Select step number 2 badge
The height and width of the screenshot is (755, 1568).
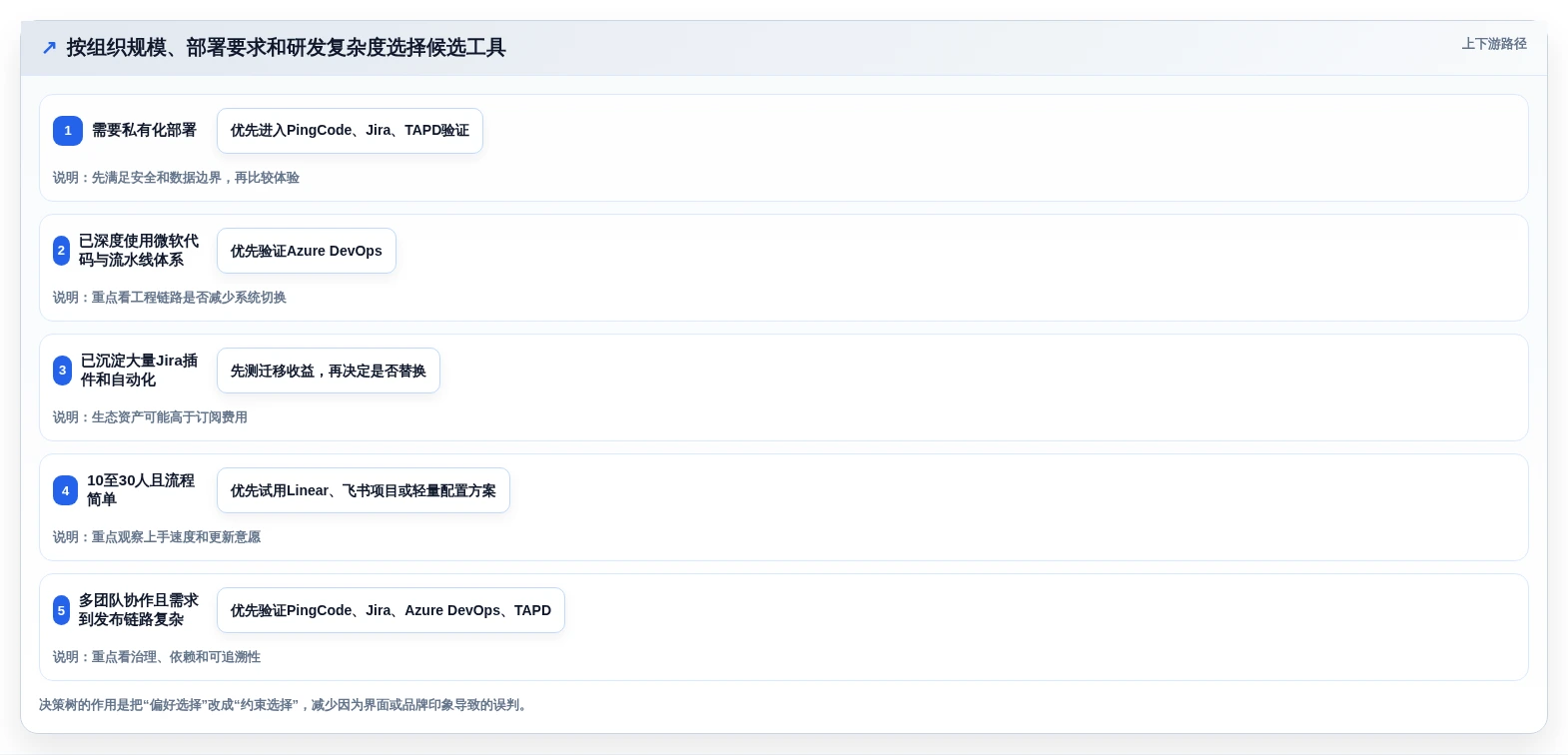(61, 251)
